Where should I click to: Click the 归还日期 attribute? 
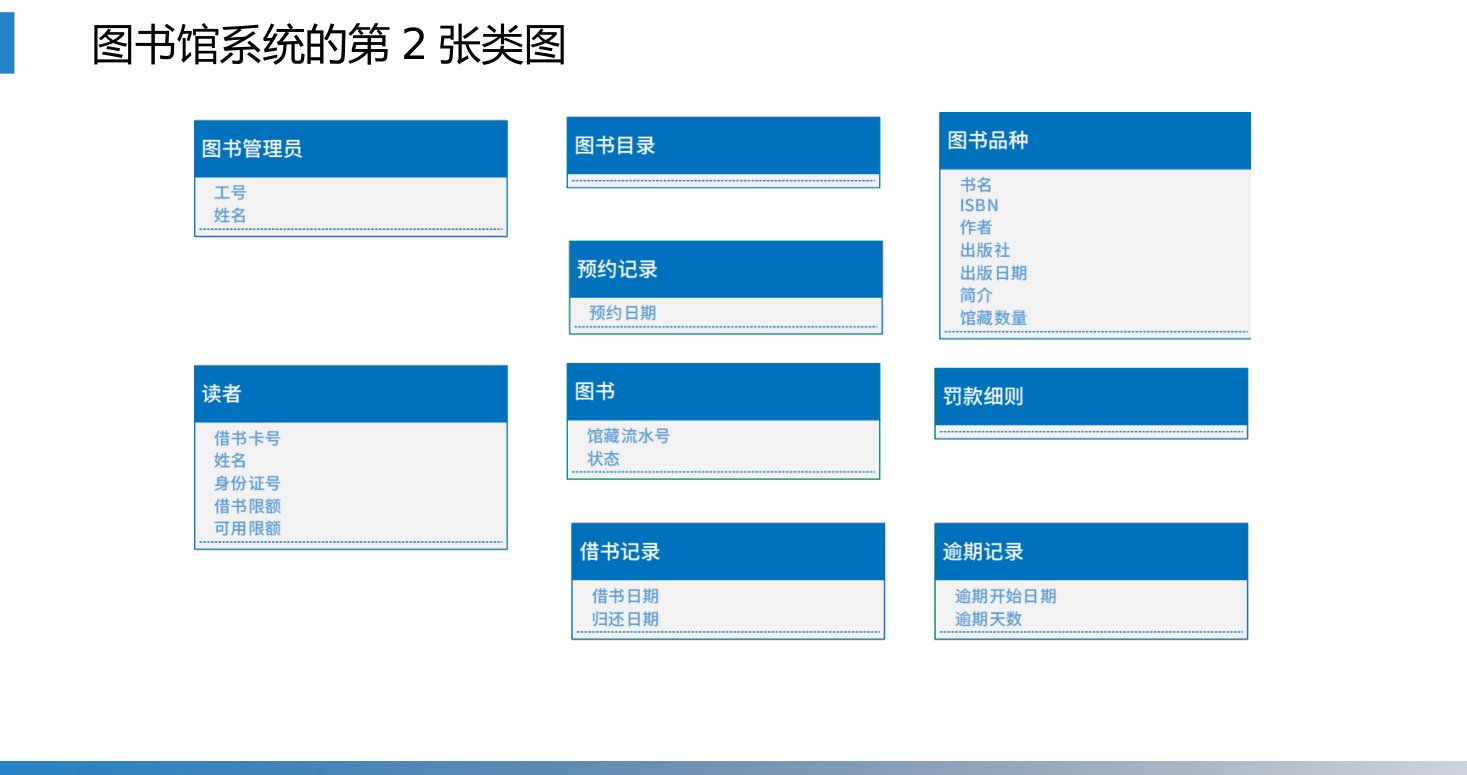(x=625, y=619)
